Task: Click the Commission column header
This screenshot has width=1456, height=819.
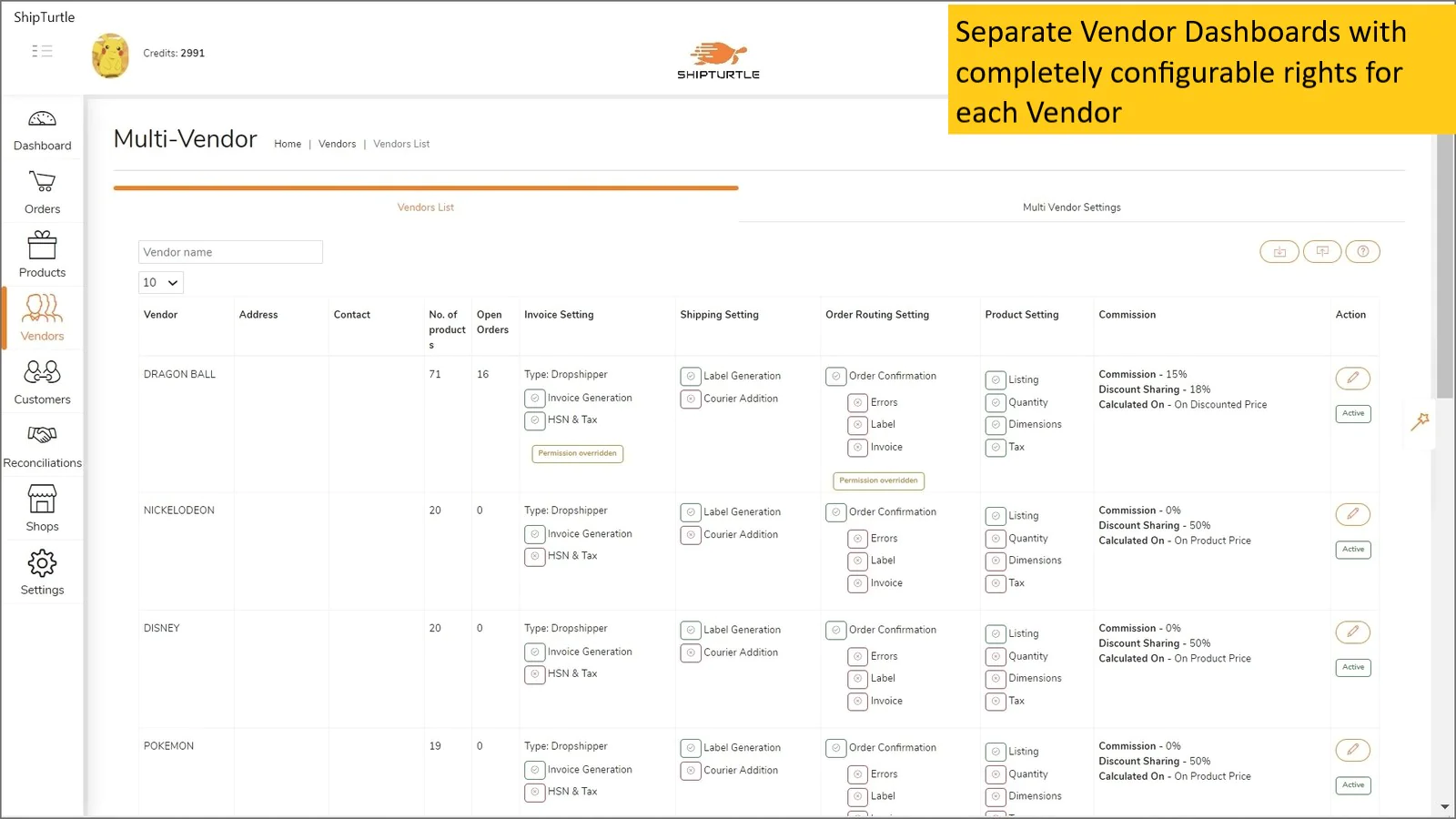Action: coord(1127,315)
